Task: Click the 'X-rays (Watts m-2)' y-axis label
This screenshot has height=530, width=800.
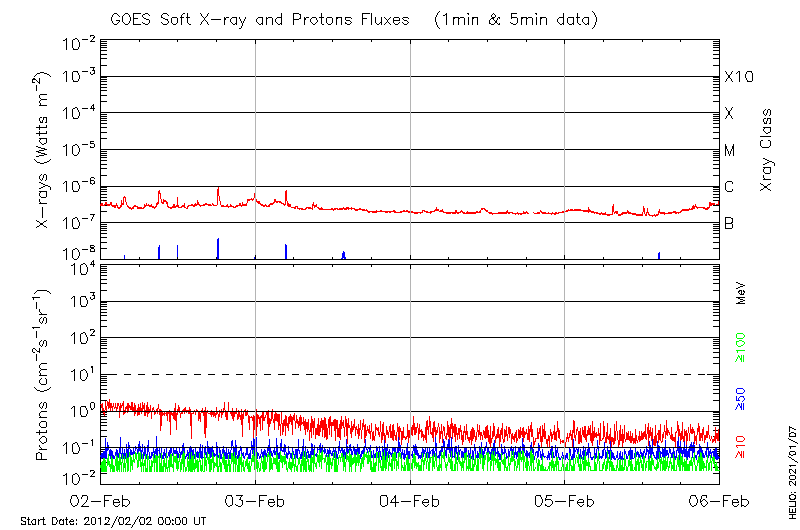Action: 44,150
